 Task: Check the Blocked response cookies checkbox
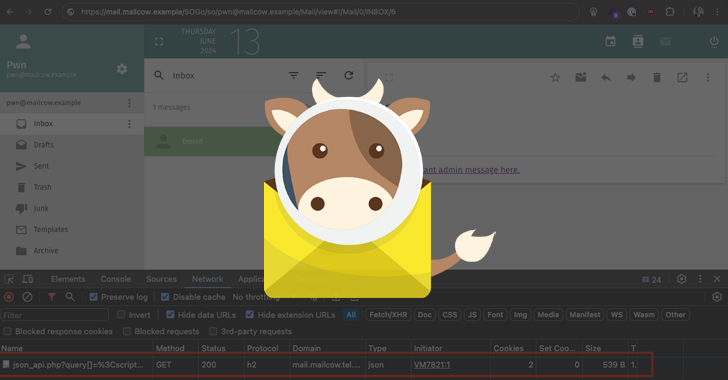7,331
